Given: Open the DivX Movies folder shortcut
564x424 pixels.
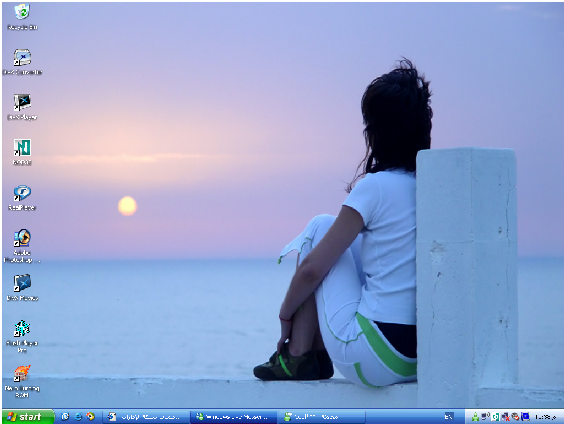Looking at the screenshot, I should pos(22,287).
